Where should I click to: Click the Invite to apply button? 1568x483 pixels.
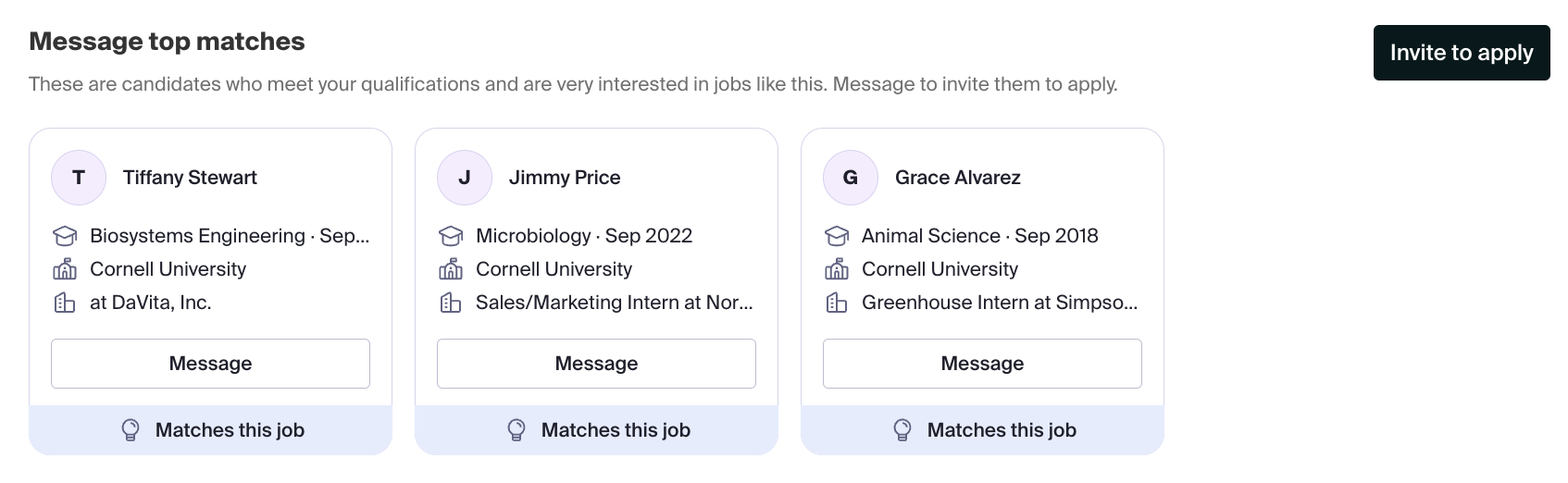pyautogui.click(x=1462, y=53)
